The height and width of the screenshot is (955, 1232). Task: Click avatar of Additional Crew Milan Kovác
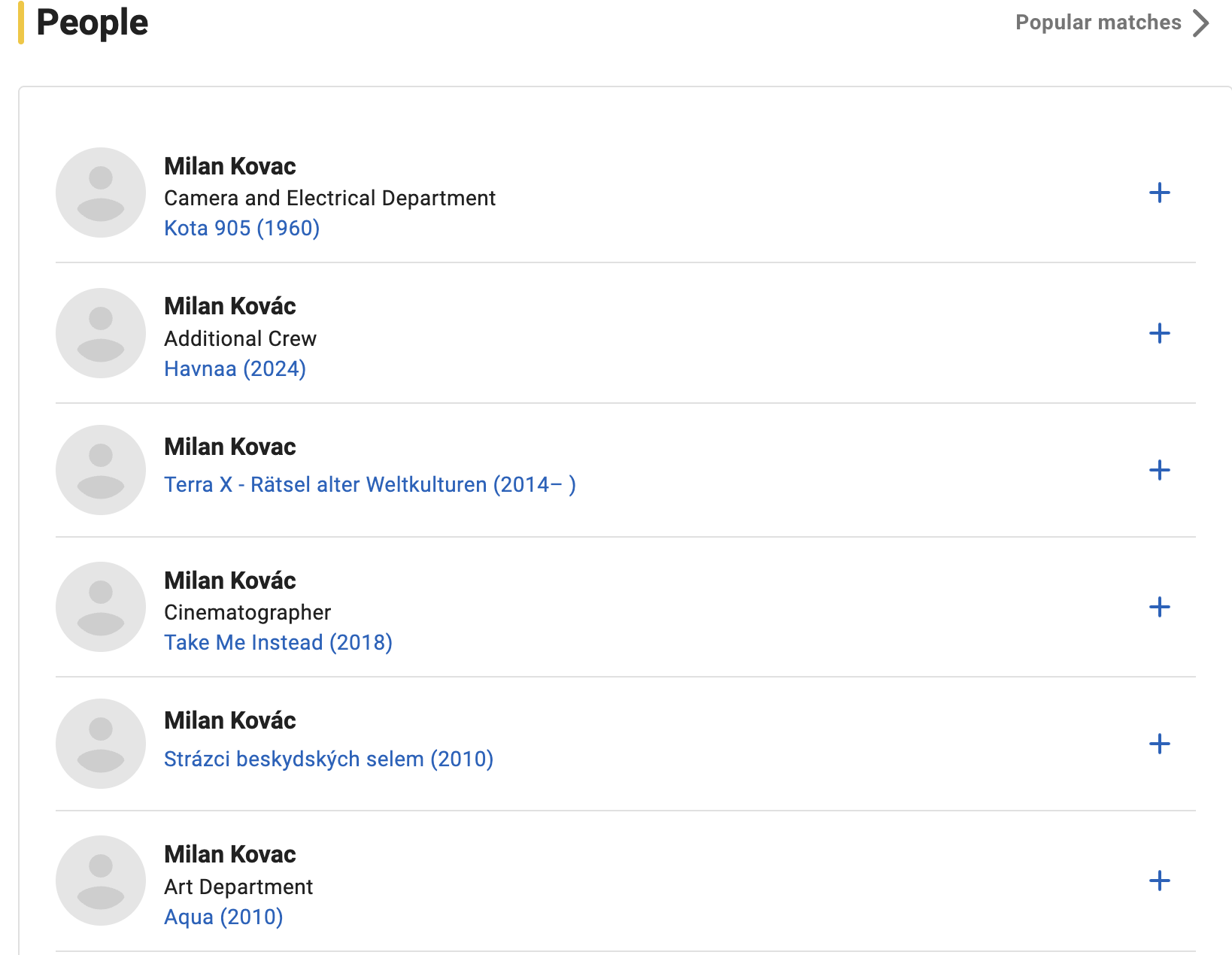coord(101,333)
